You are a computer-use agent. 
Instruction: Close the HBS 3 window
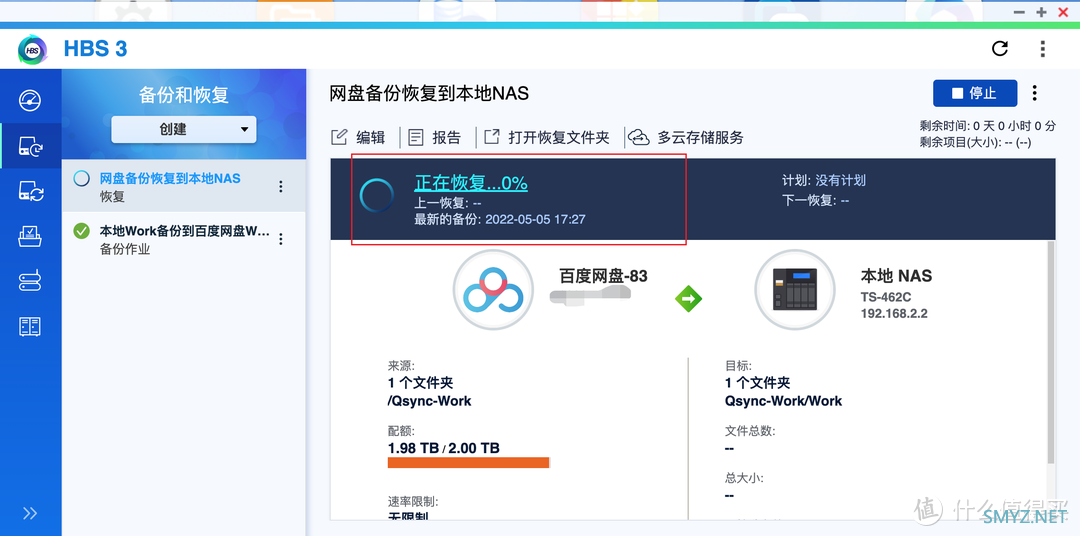[1062, 12]
